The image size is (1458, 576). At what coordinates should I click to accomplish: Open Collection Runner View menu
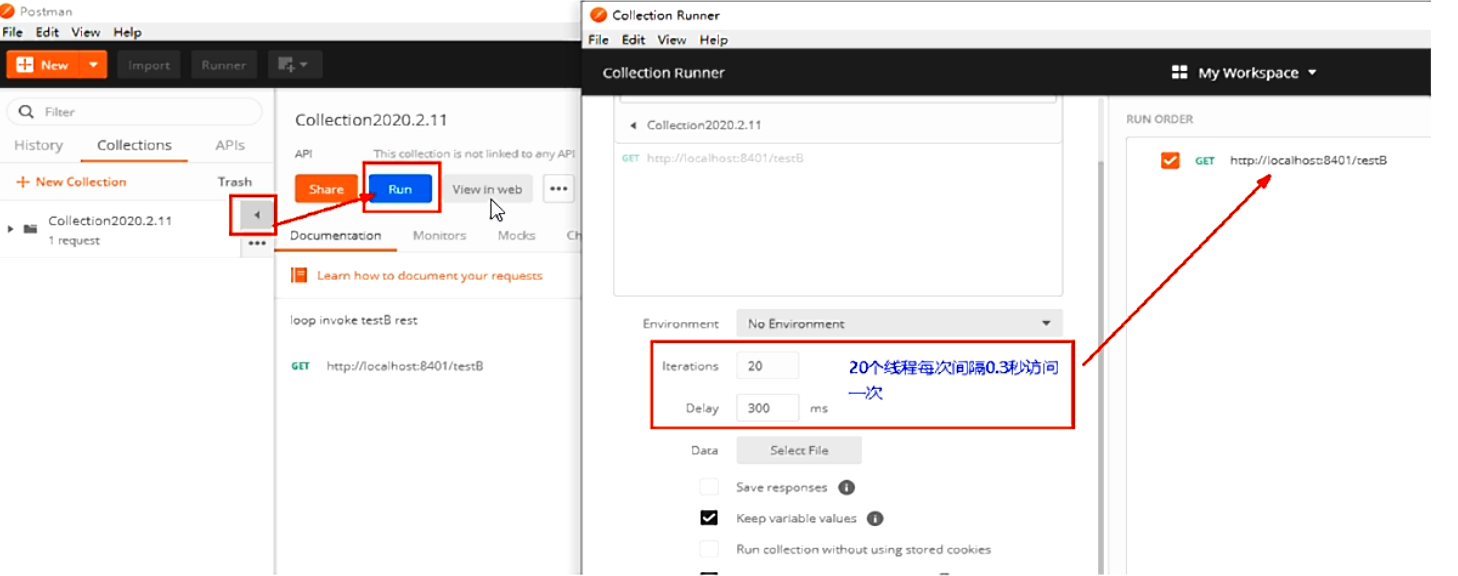[672, 40]
